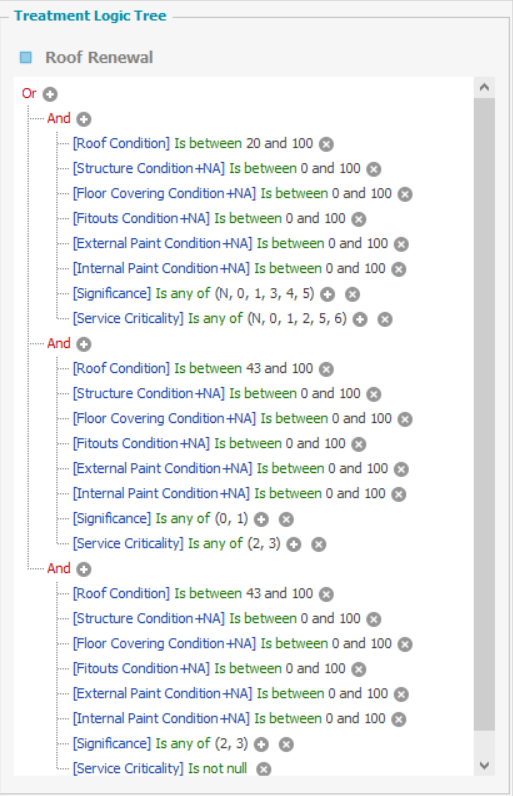The image size is (513, 796).
Task: Add value to Significance (N, 0, 1, 3, 4, 5)
Action: pyautogui.click(x=328, y=294)
